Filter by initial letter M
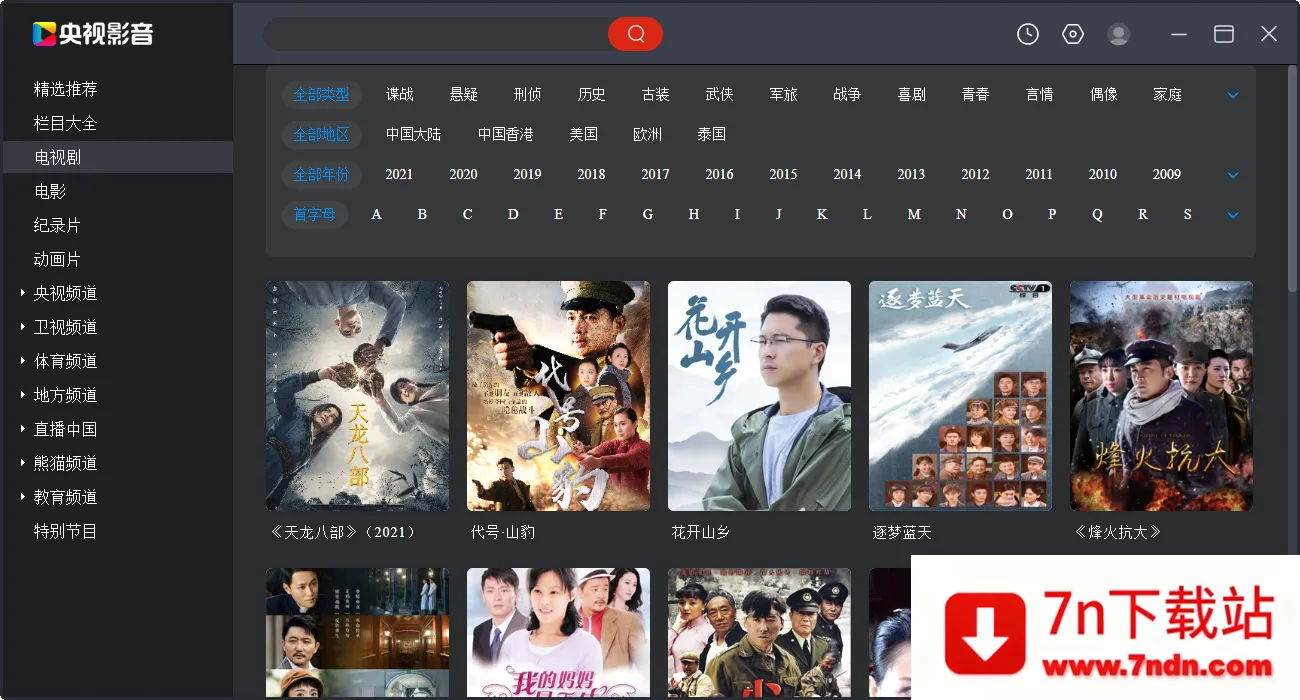This screenshot has width=1300, height=700. click(x=914, y=214)
